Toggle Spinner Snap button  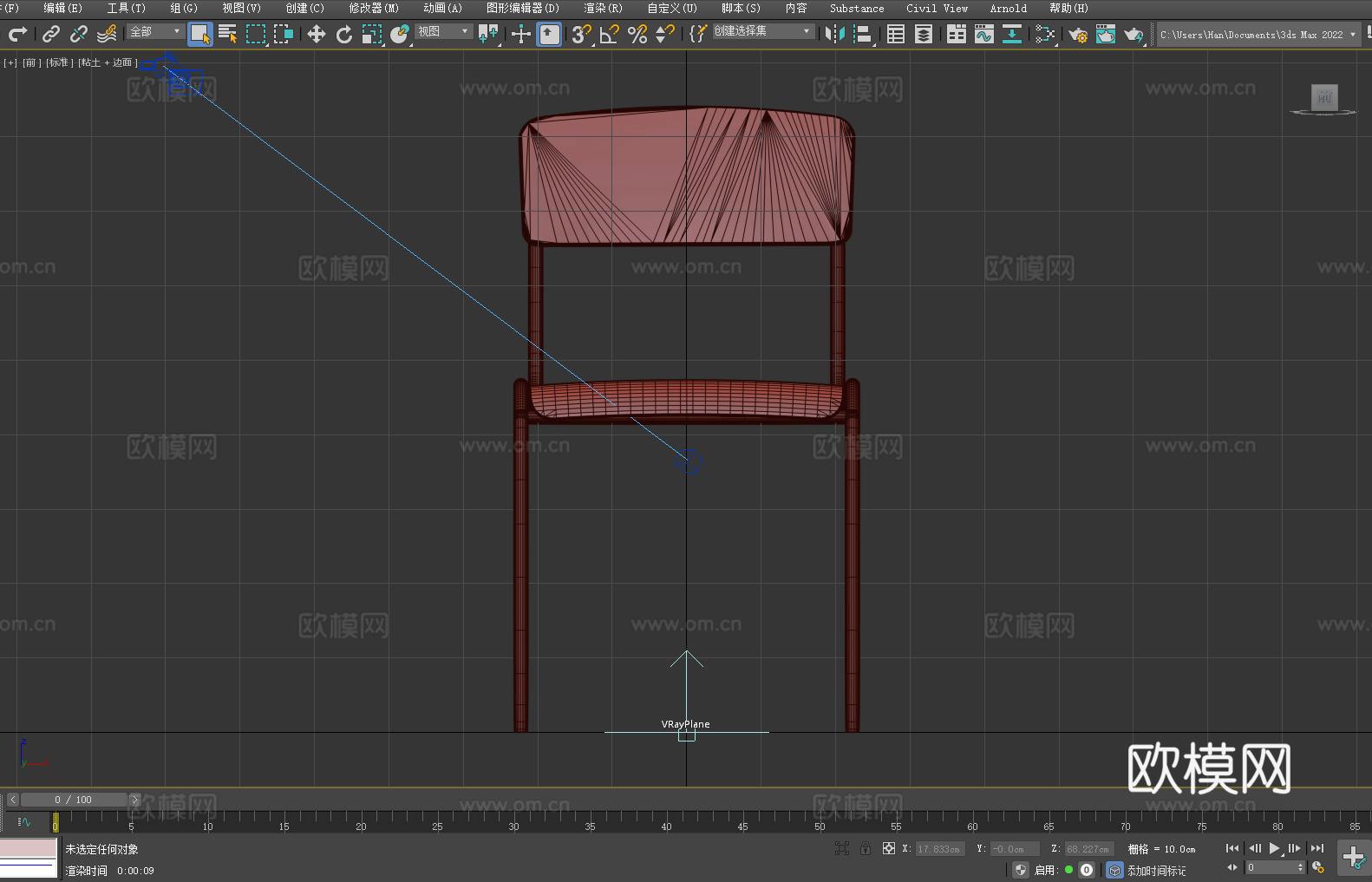(665, 34)
